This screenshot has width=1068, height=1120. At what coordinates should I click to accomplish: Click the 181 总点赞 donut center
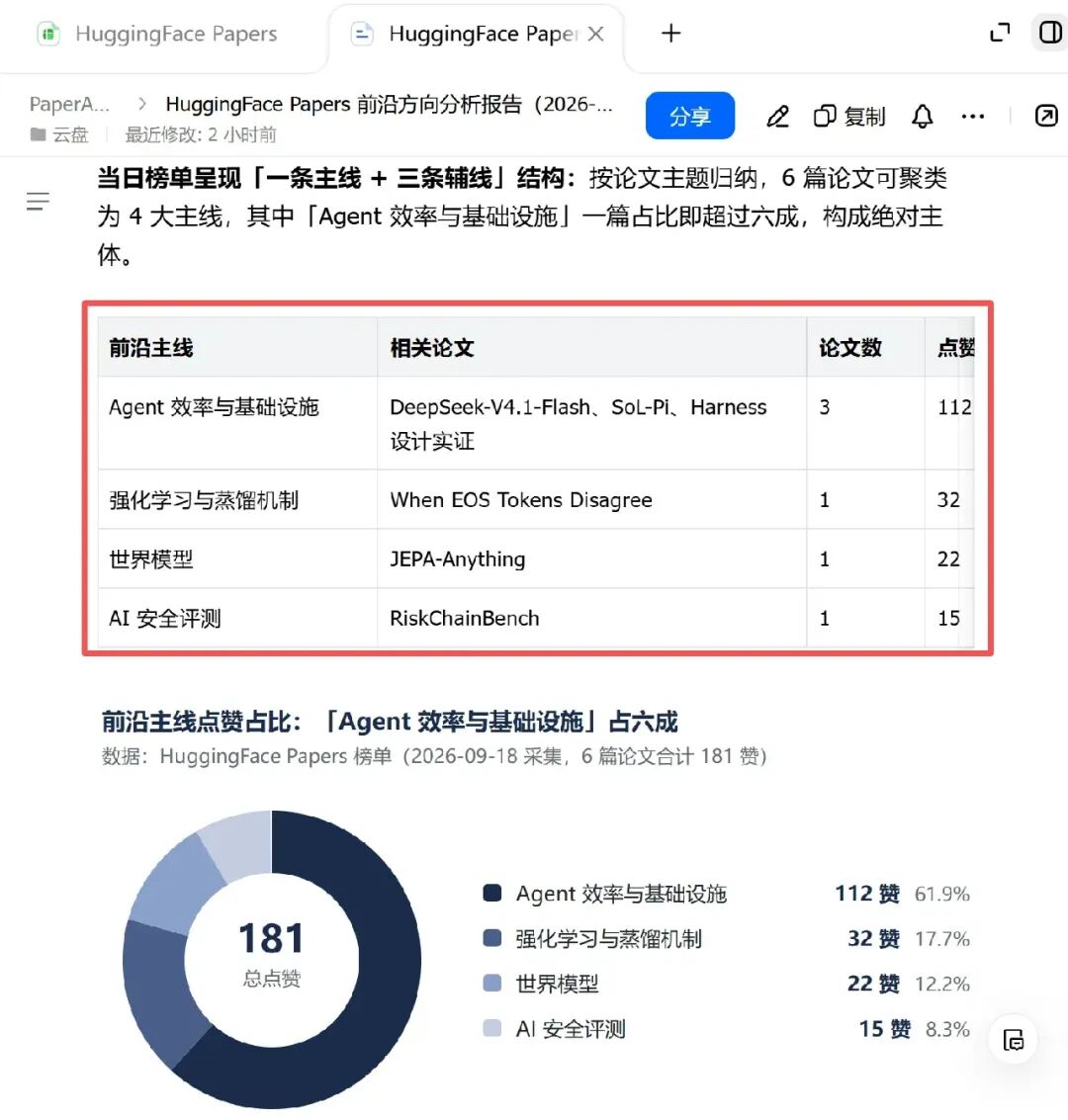[x=272, y=954]
